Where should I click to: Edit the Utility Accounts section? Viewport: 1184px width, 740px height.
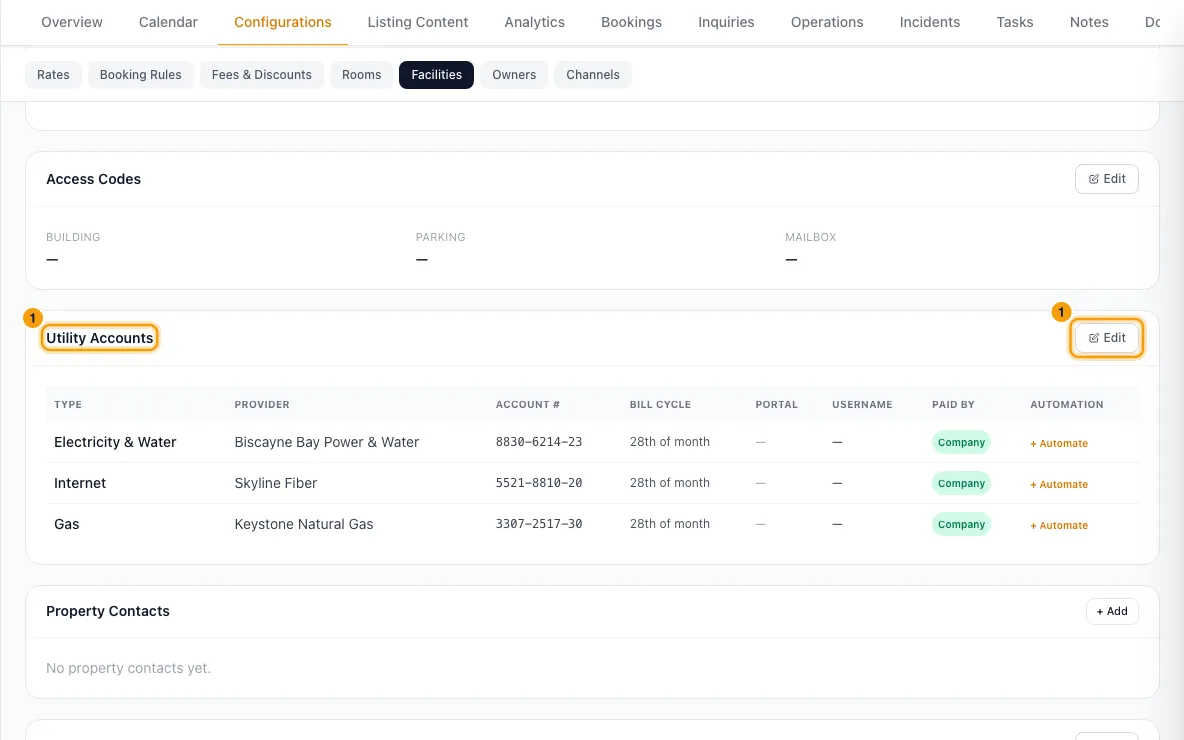(x=1106, y=338)
